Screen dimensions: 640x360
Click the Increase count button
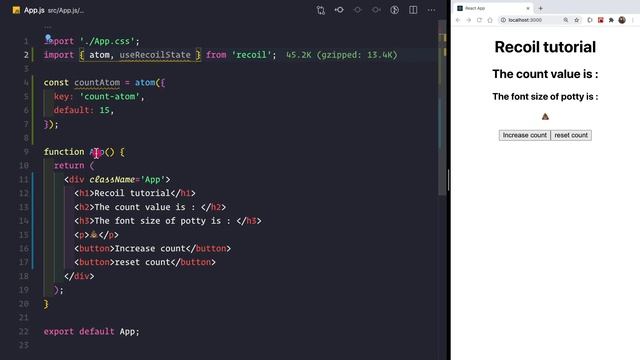pos(524,135)
